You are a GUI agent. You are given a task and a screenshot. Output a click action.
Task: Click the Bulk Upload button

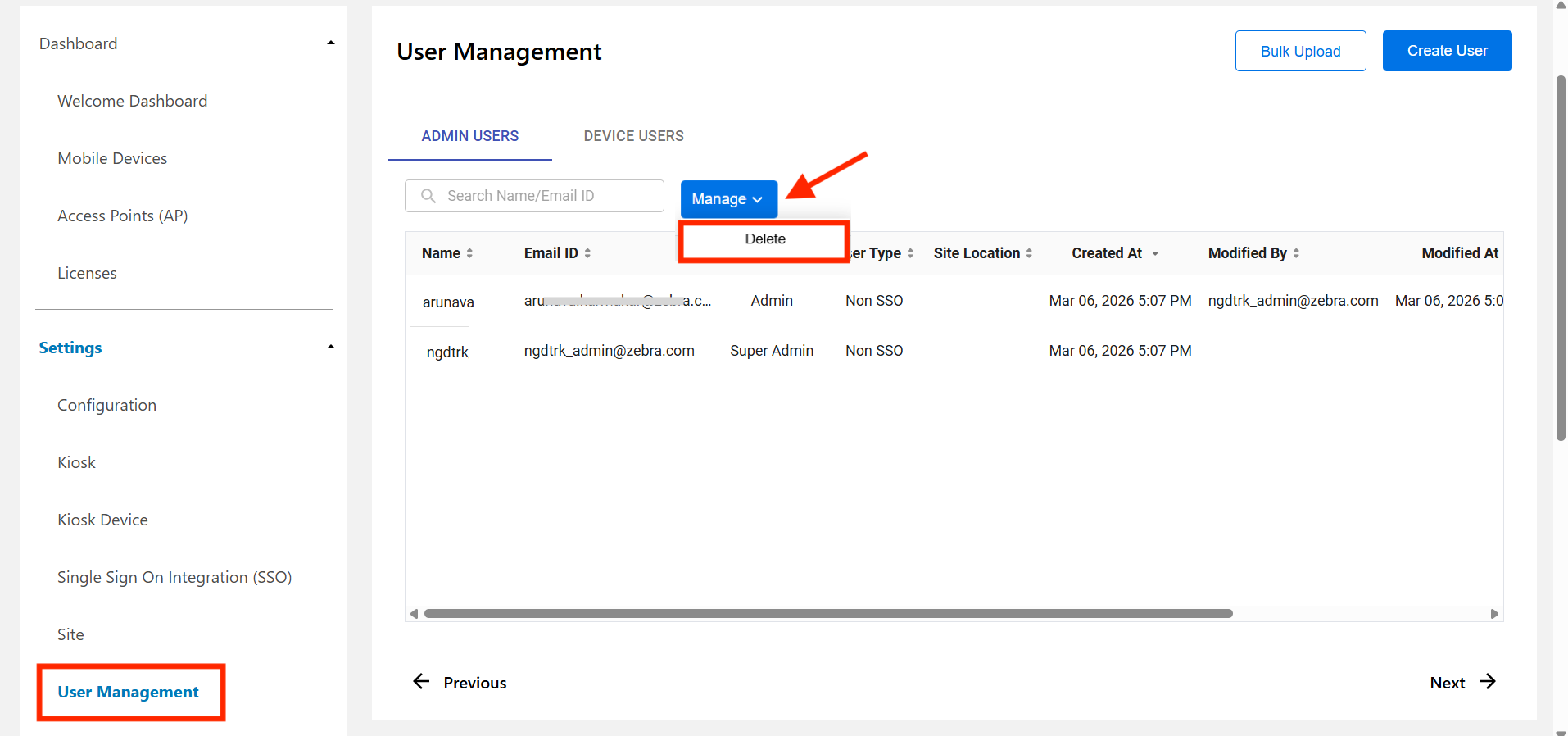(1300, 52)
